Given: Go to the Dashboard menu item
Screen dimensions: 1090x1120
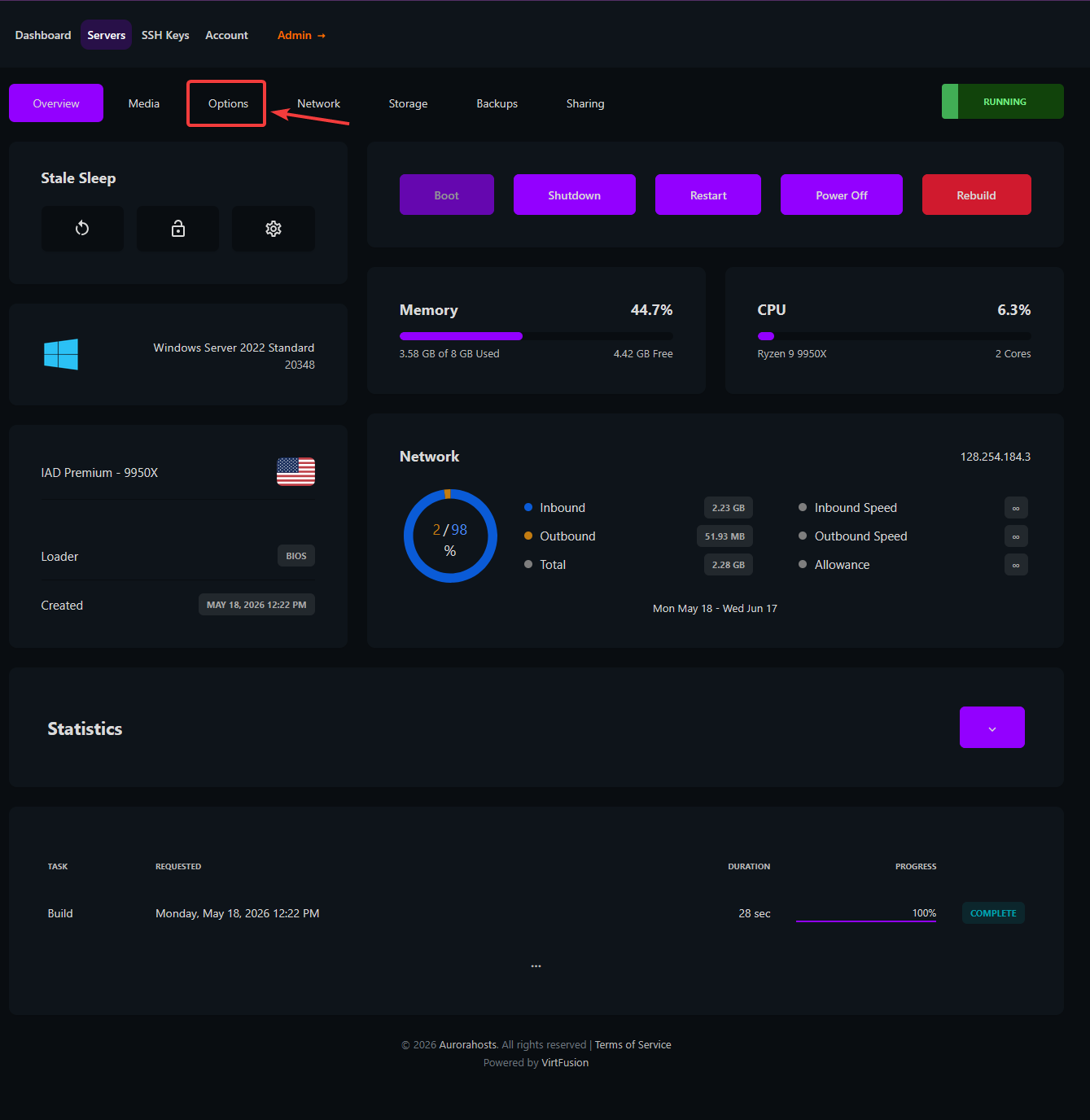Looking at the screenshot, I should pos(43,35).
